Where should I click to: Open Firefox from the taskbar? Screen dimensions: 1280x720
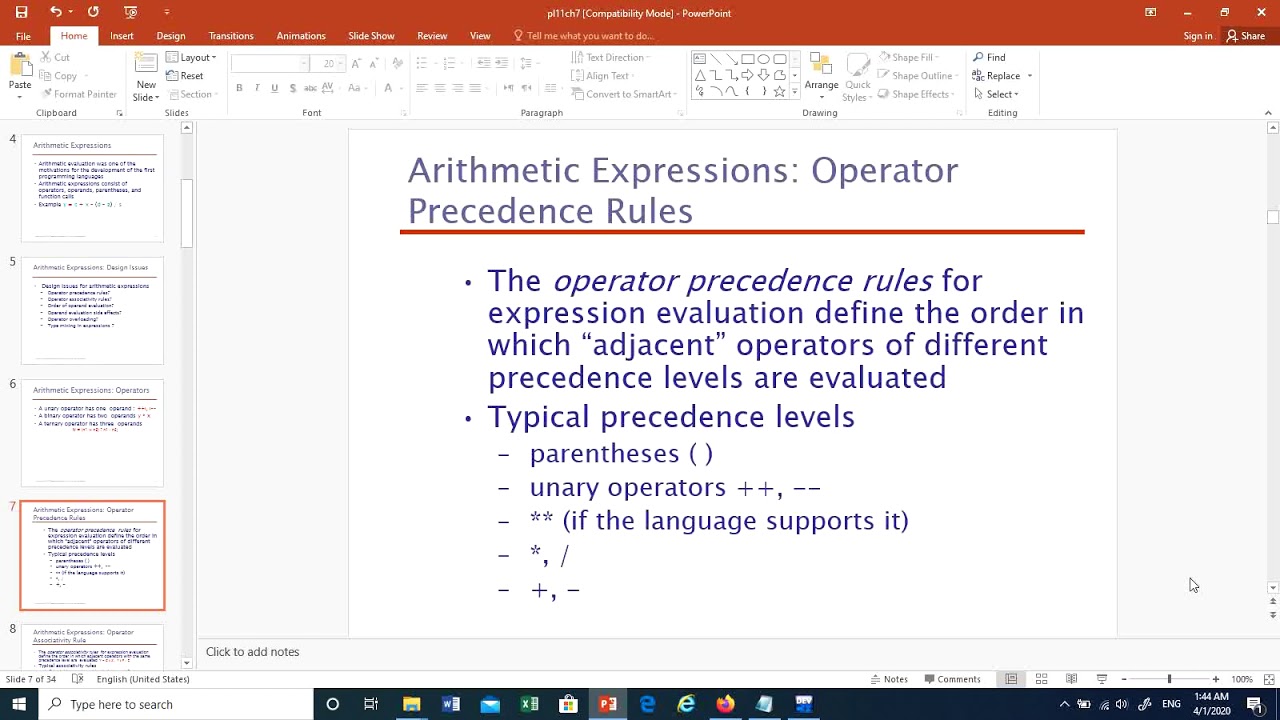tap(725, 704)
